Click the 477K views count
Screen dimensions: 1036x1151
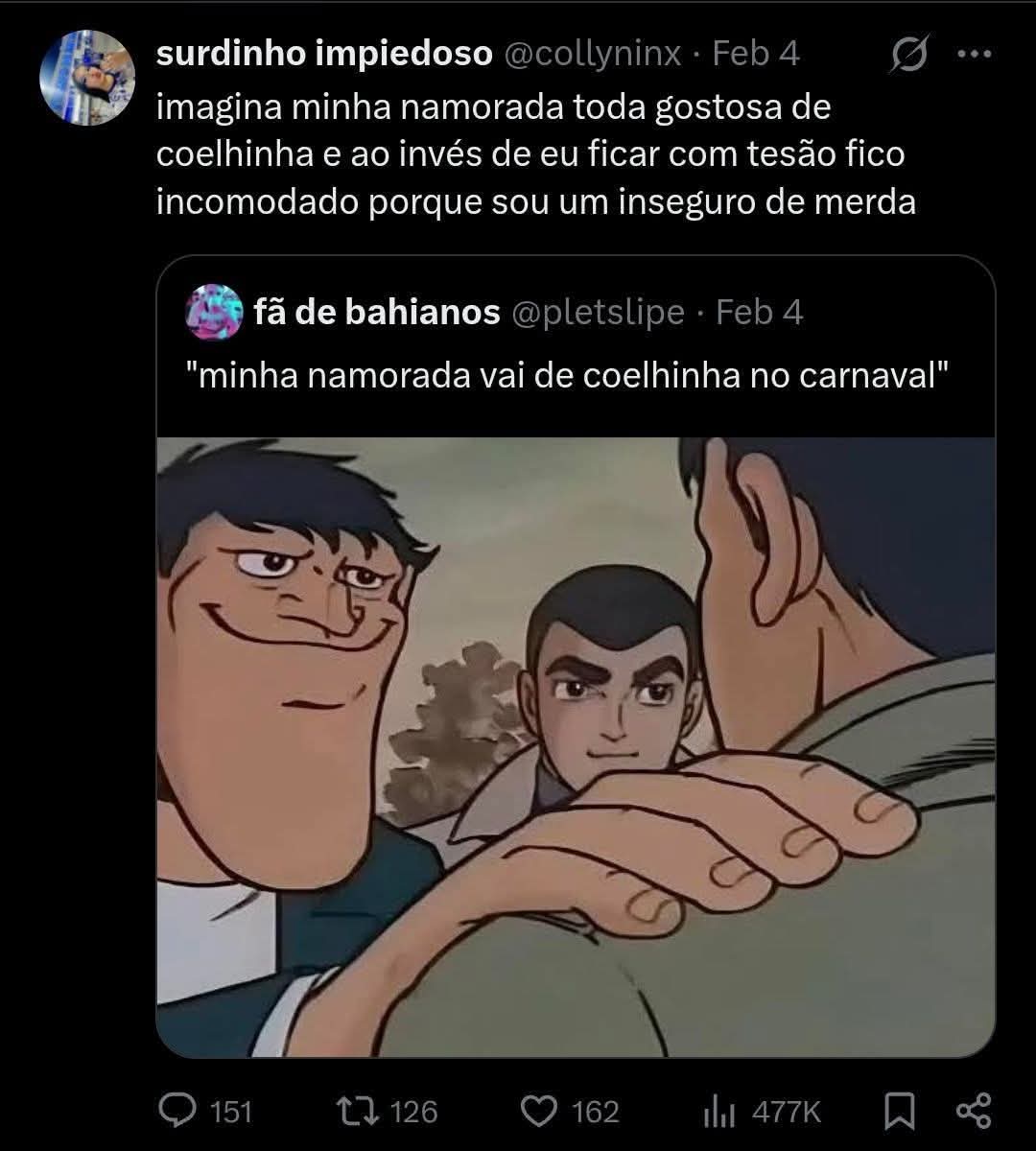point(787,1112)
